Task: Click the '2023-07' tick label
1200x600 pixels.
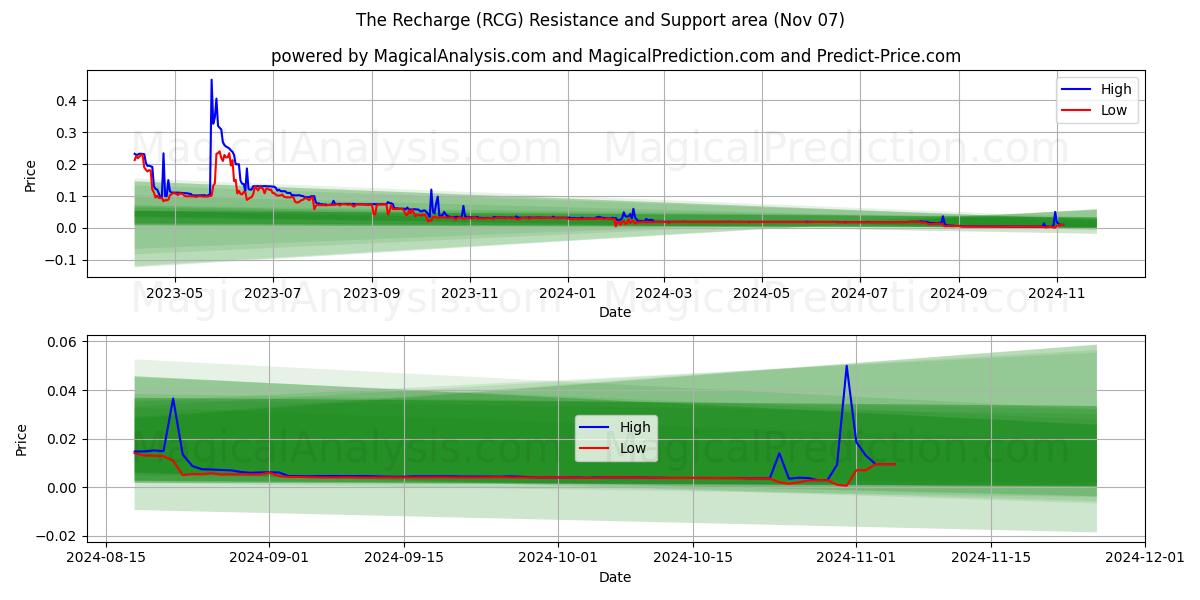Action: coord(273,293)
